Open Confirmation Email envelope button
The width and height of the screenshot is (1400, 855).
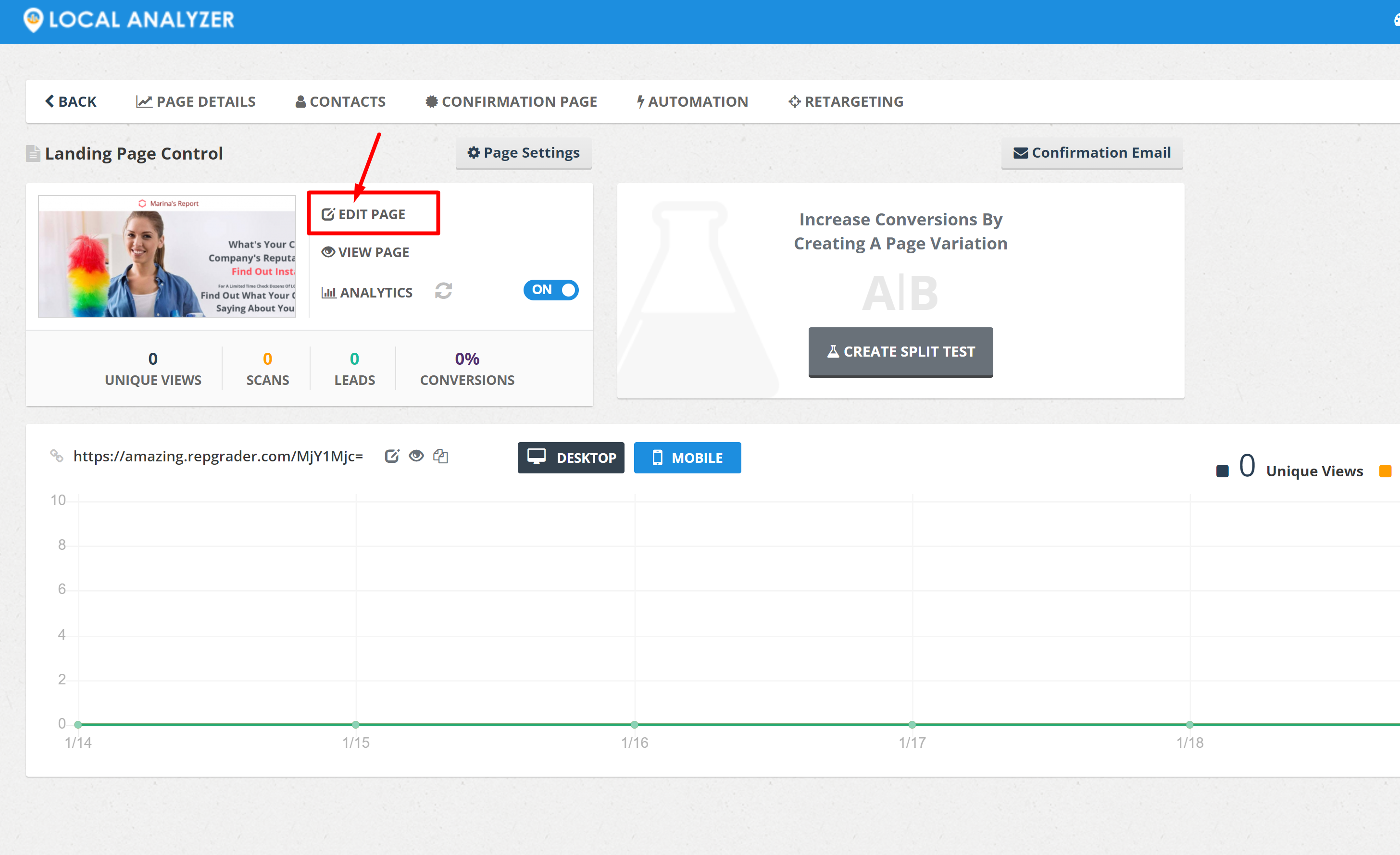(x=1091, y=153)
